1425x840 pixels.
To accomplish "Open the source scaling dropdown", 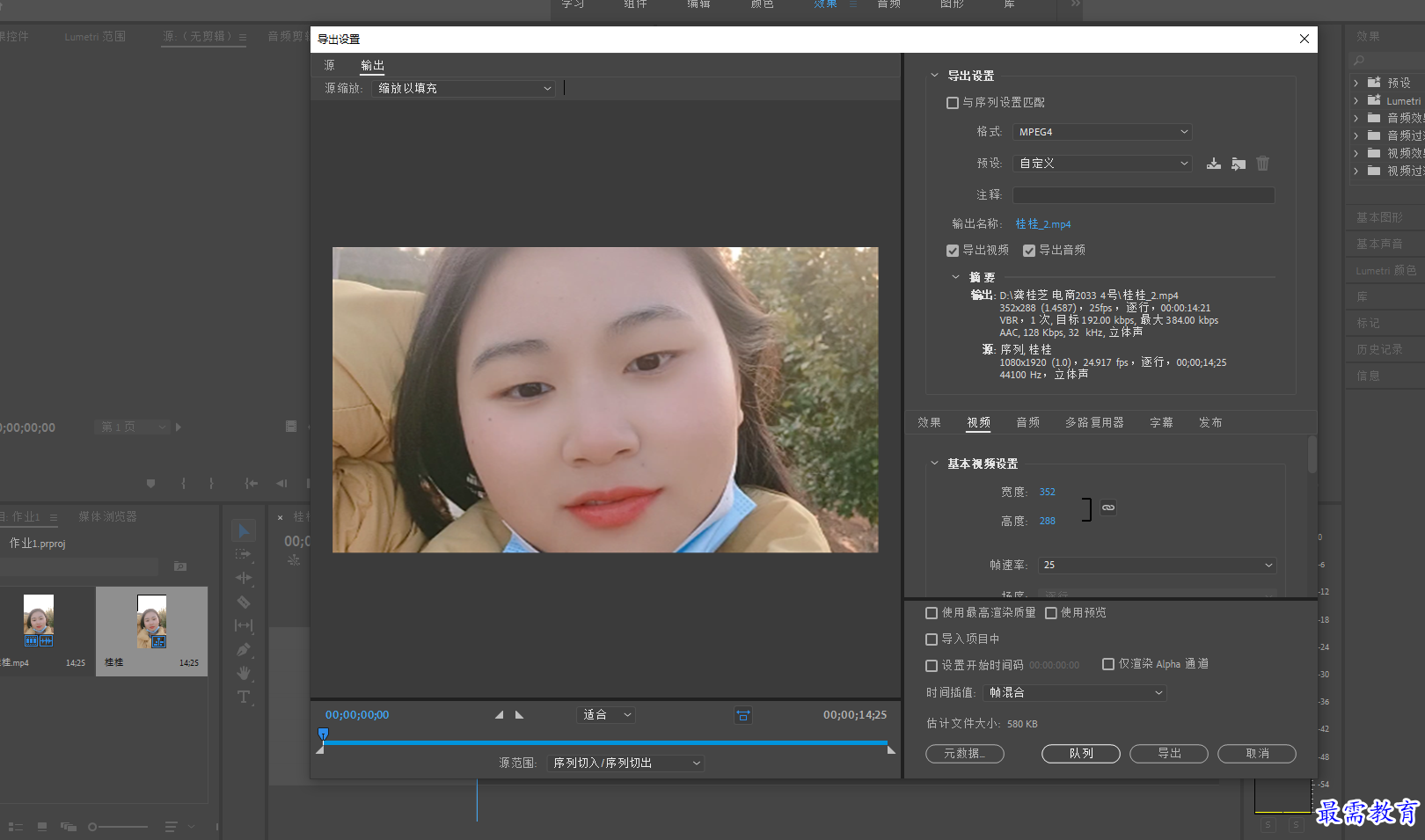I will point(464,89).
